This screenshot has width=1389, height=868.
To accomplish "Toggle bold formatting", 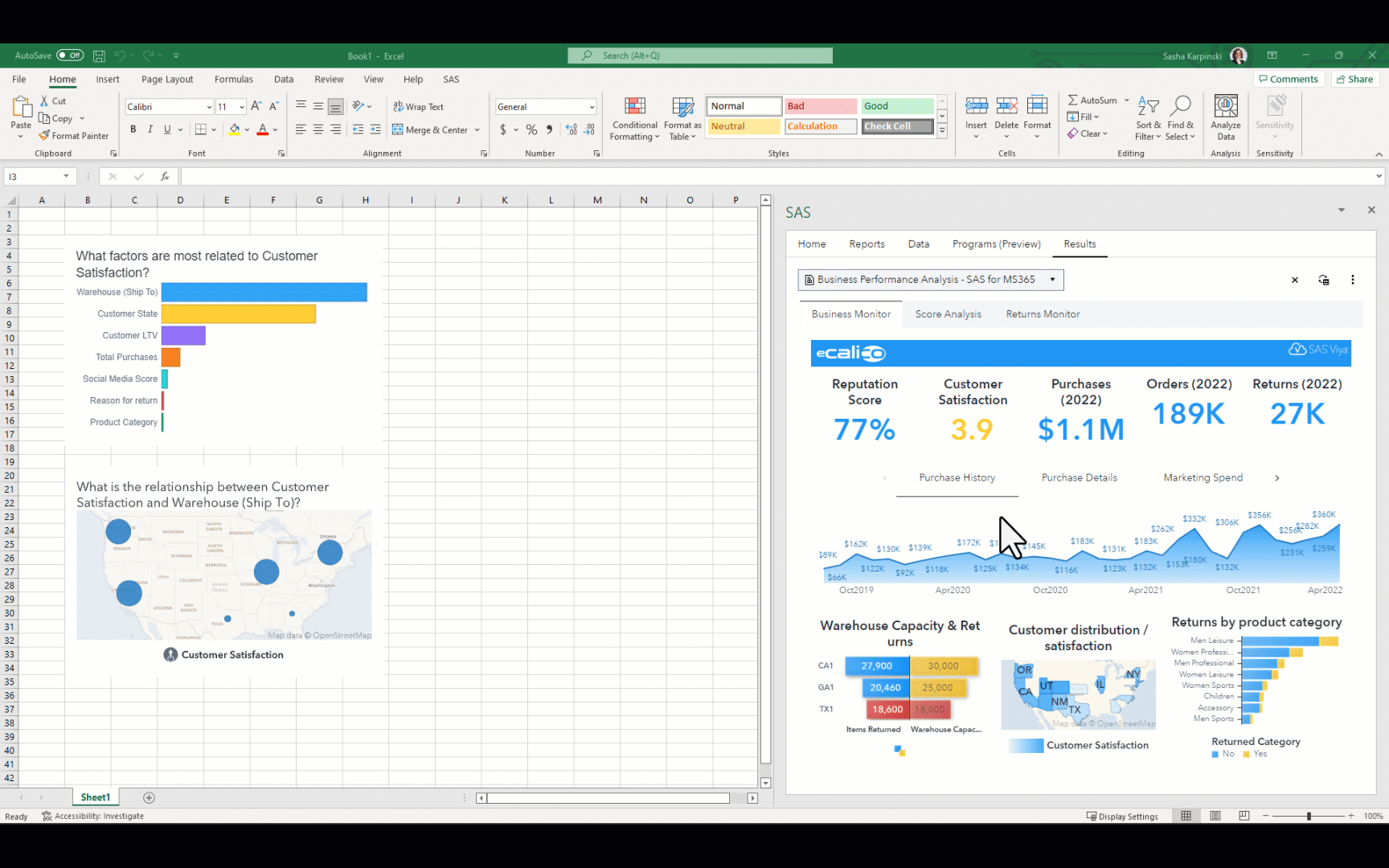I will coord(133,129).
